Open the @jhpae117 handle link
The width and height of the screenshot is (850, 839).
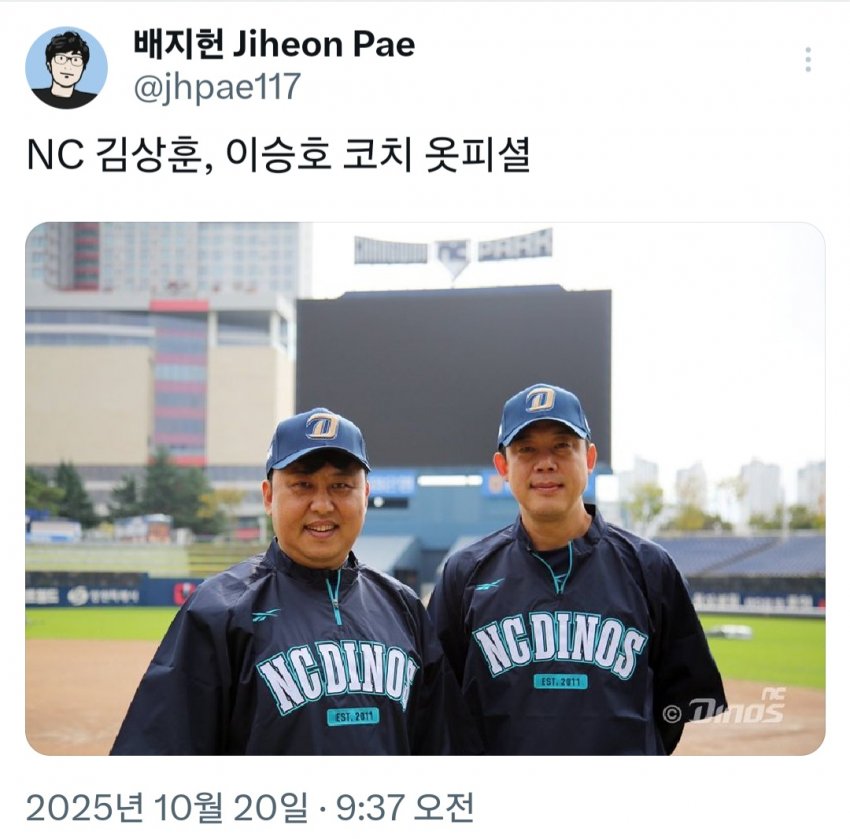[217, 87]
